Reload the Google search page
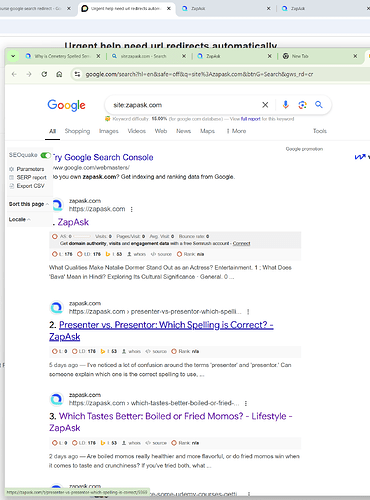370x500 pixels. (x=44, y=74)
